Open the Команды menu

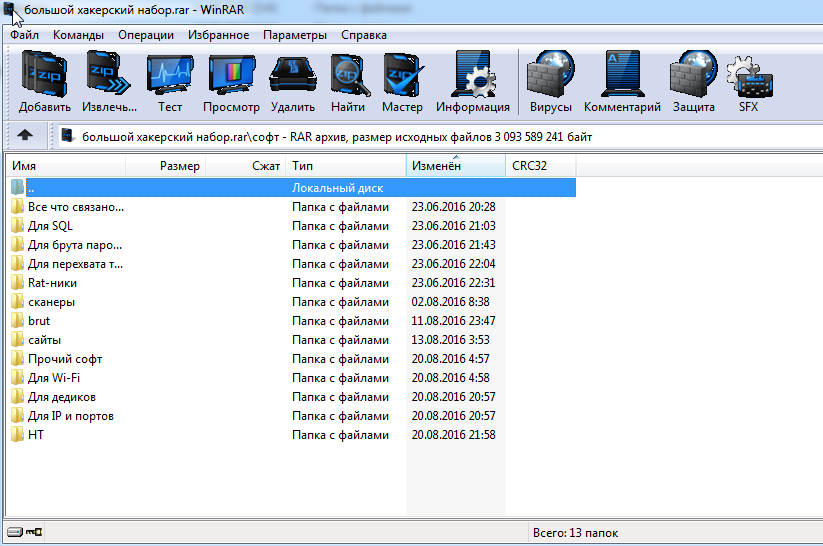(x=78, y=35)
